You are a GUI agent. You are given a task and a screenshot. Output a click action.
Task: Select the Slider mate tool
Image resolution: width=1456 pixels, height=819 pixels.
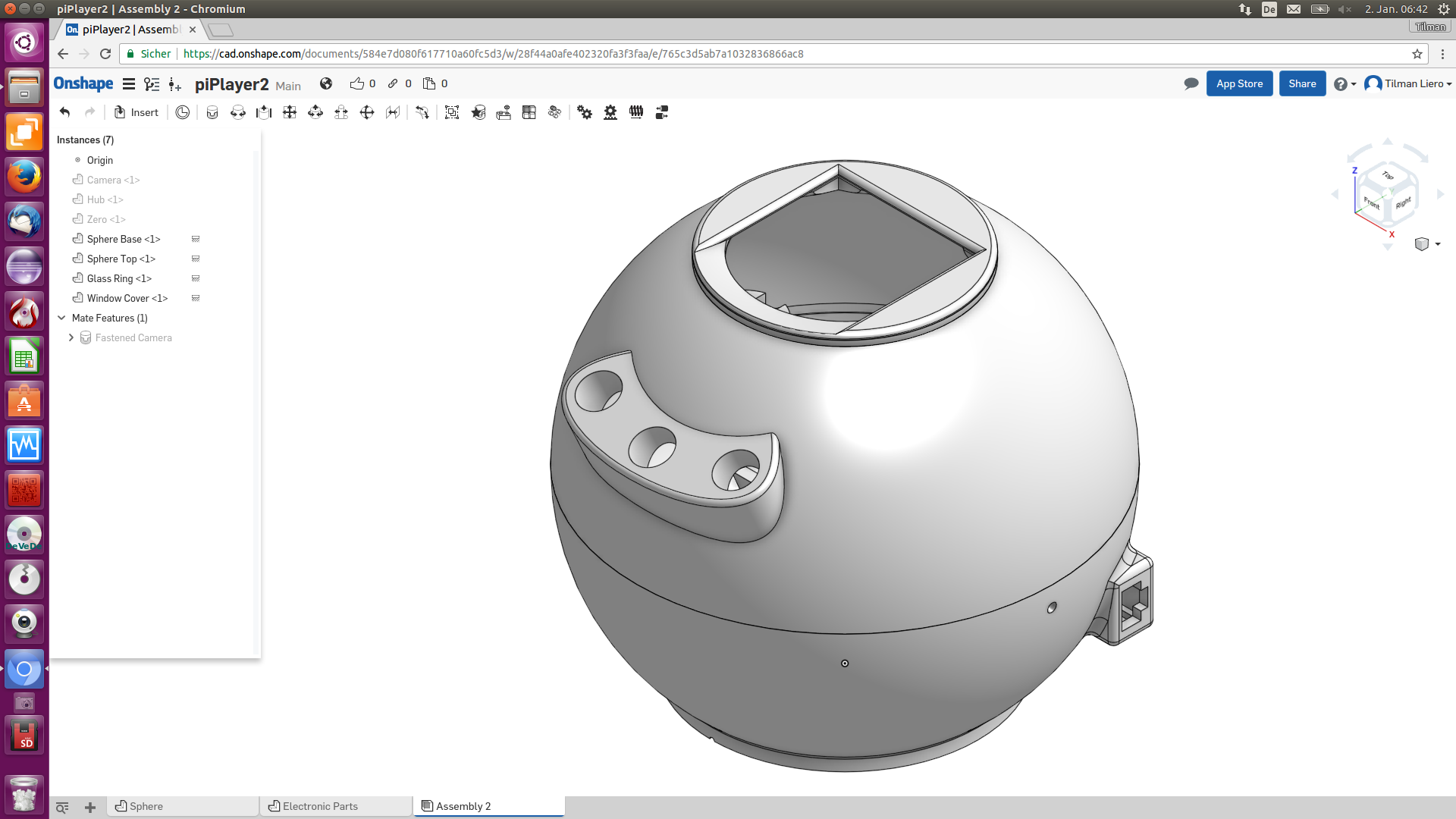pyautogui.click(x=264, y=112)
